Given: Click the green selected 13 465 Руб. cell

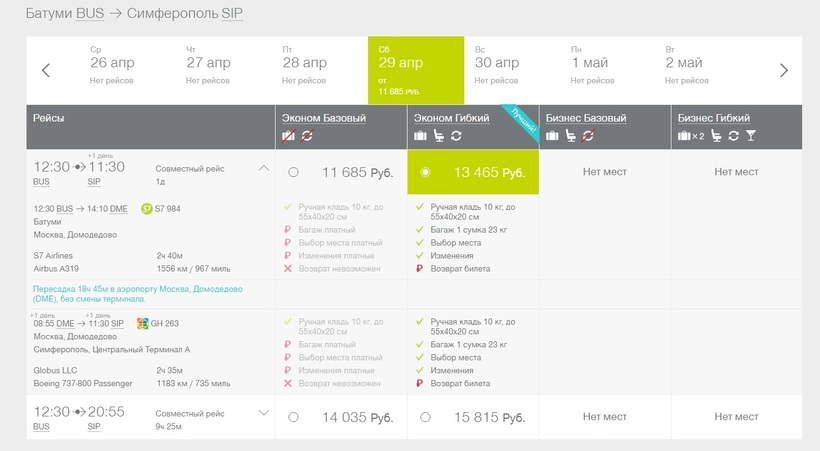Looking at the screenshot, I should (473, 172).
